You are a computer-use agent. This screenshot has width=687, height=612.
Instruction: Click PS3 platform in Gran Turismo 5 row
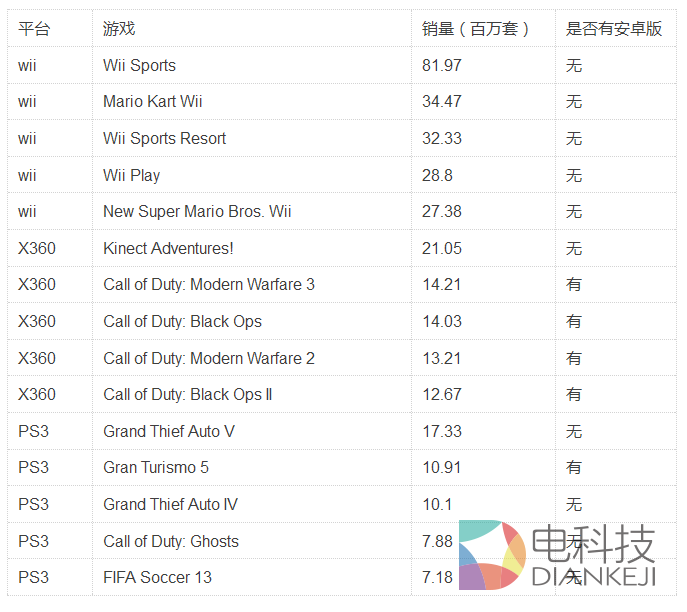(x=33, y=467)
